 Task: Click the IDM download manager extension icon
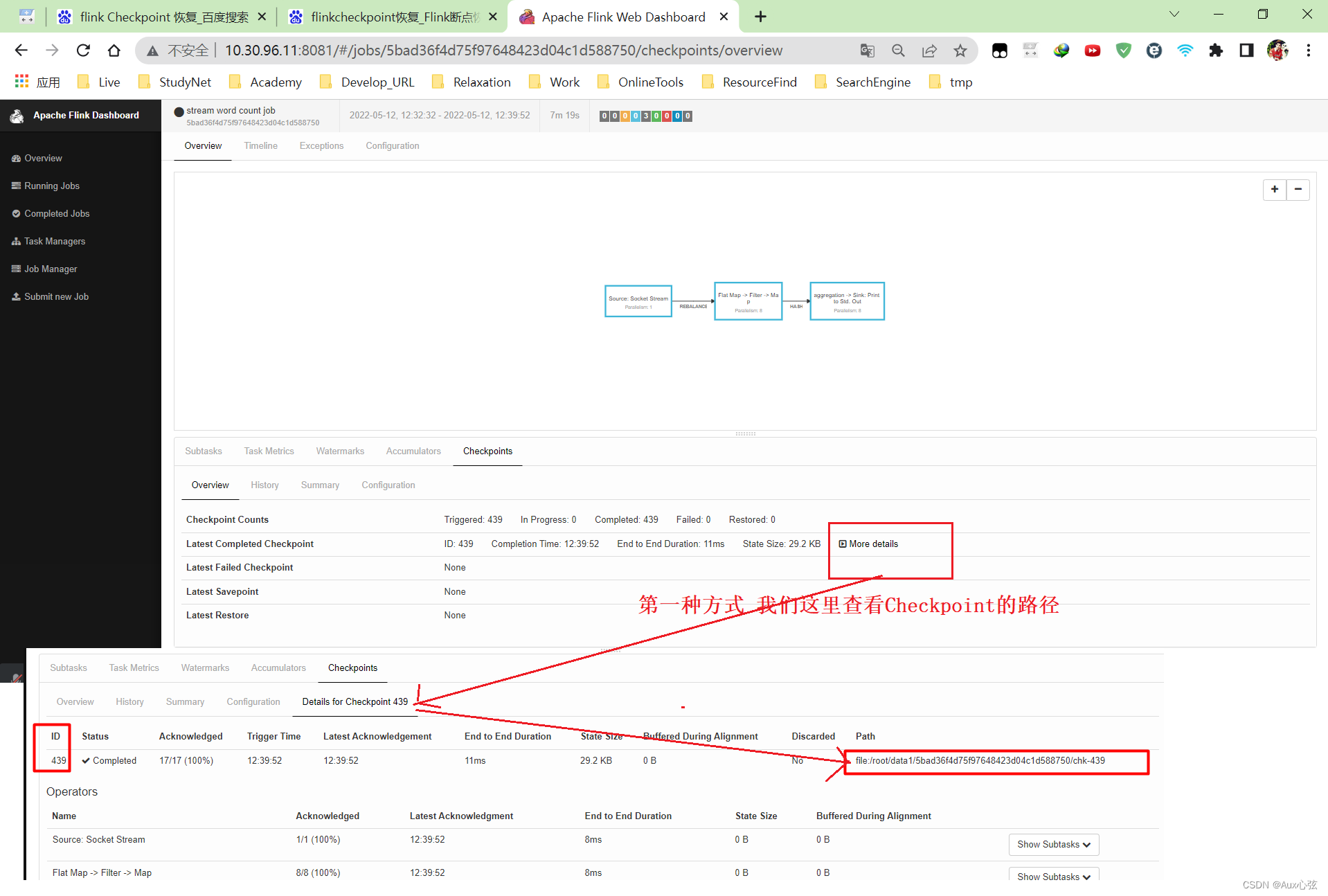point(1061,50)
